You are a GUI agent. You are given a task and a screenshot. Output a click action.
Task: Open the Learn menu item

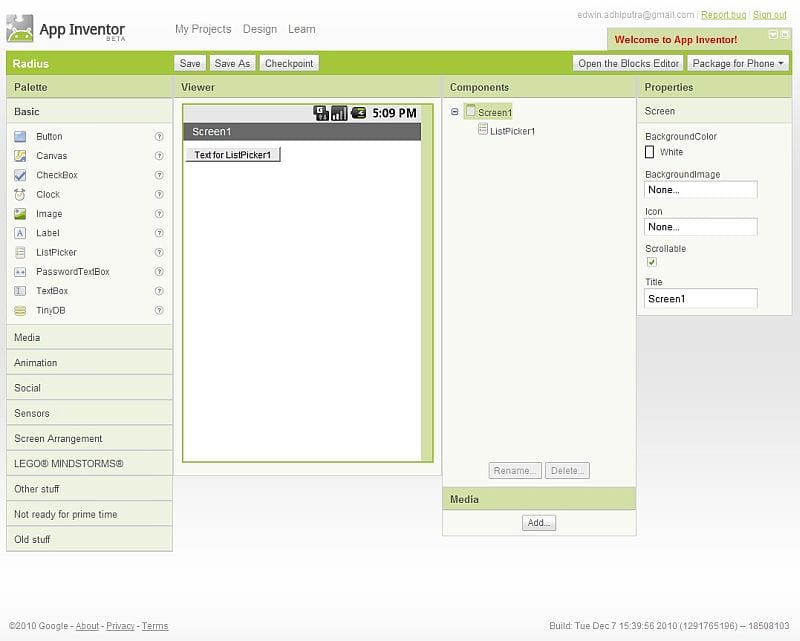click(302, 29)
